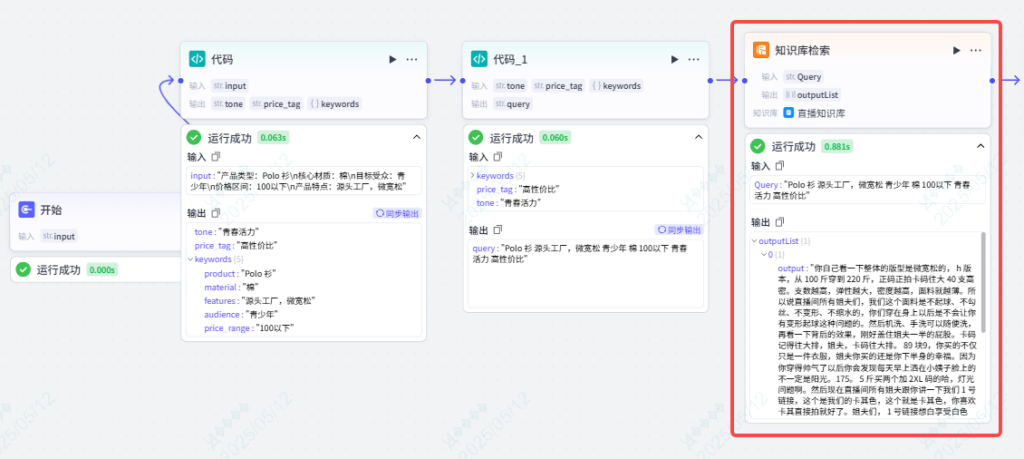Click the input port of 代码_1 node
Viewport: 1024px width, 459px height.
pos(463,80)
